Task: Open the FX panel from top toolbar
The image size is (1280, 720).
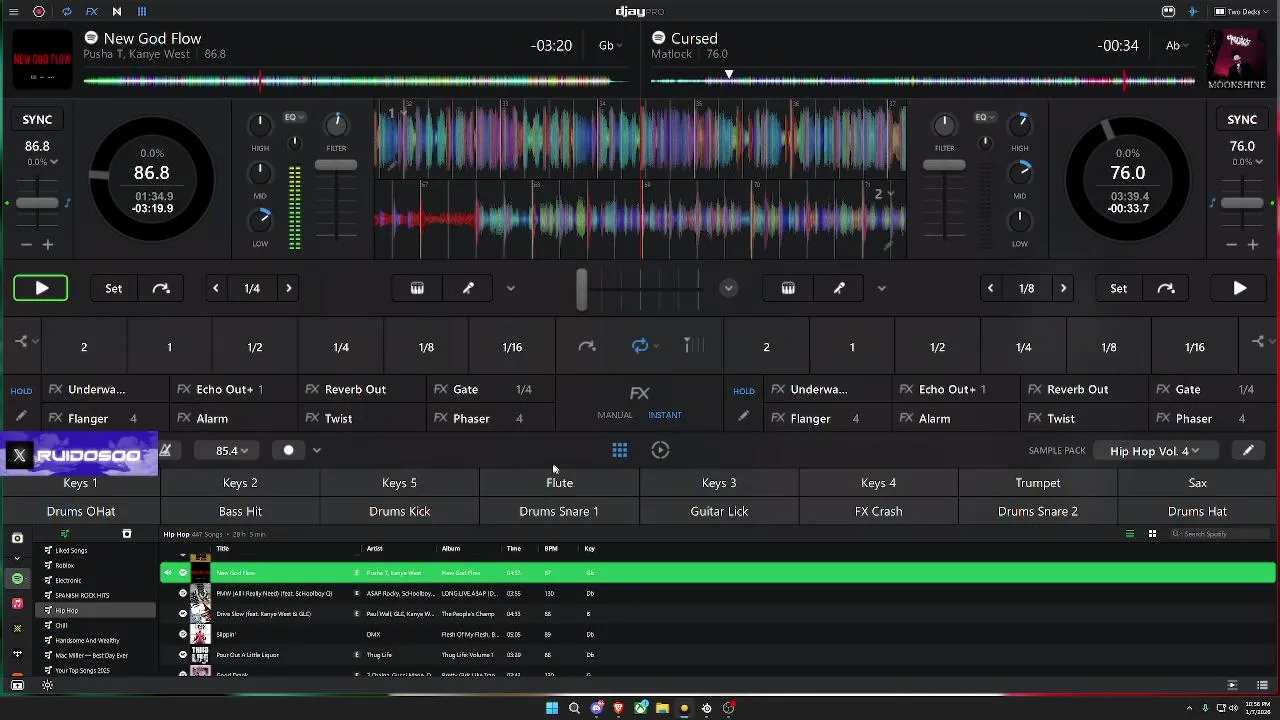Action: [x=91, y=12]
